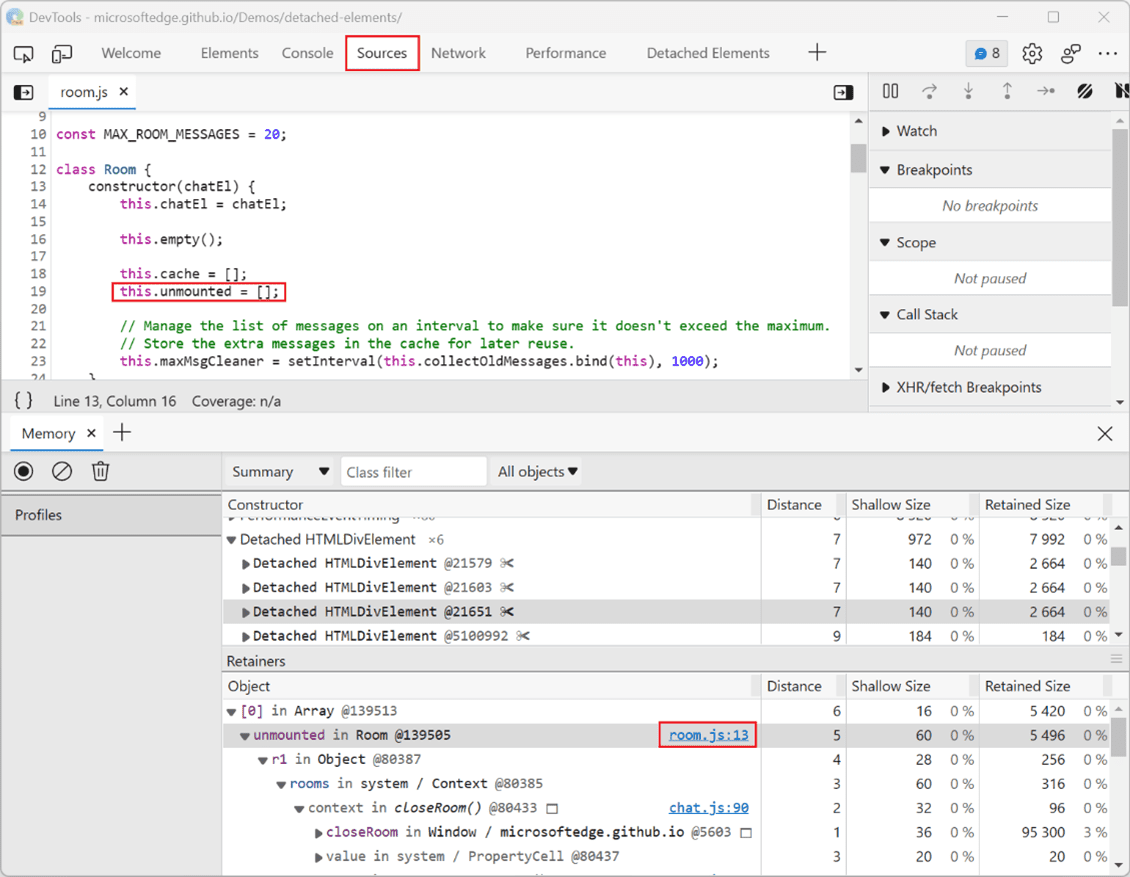Image resolution: width=1130 pixels, height=877 pixels.
Task: Open the Performance tab
Action: 566,53
